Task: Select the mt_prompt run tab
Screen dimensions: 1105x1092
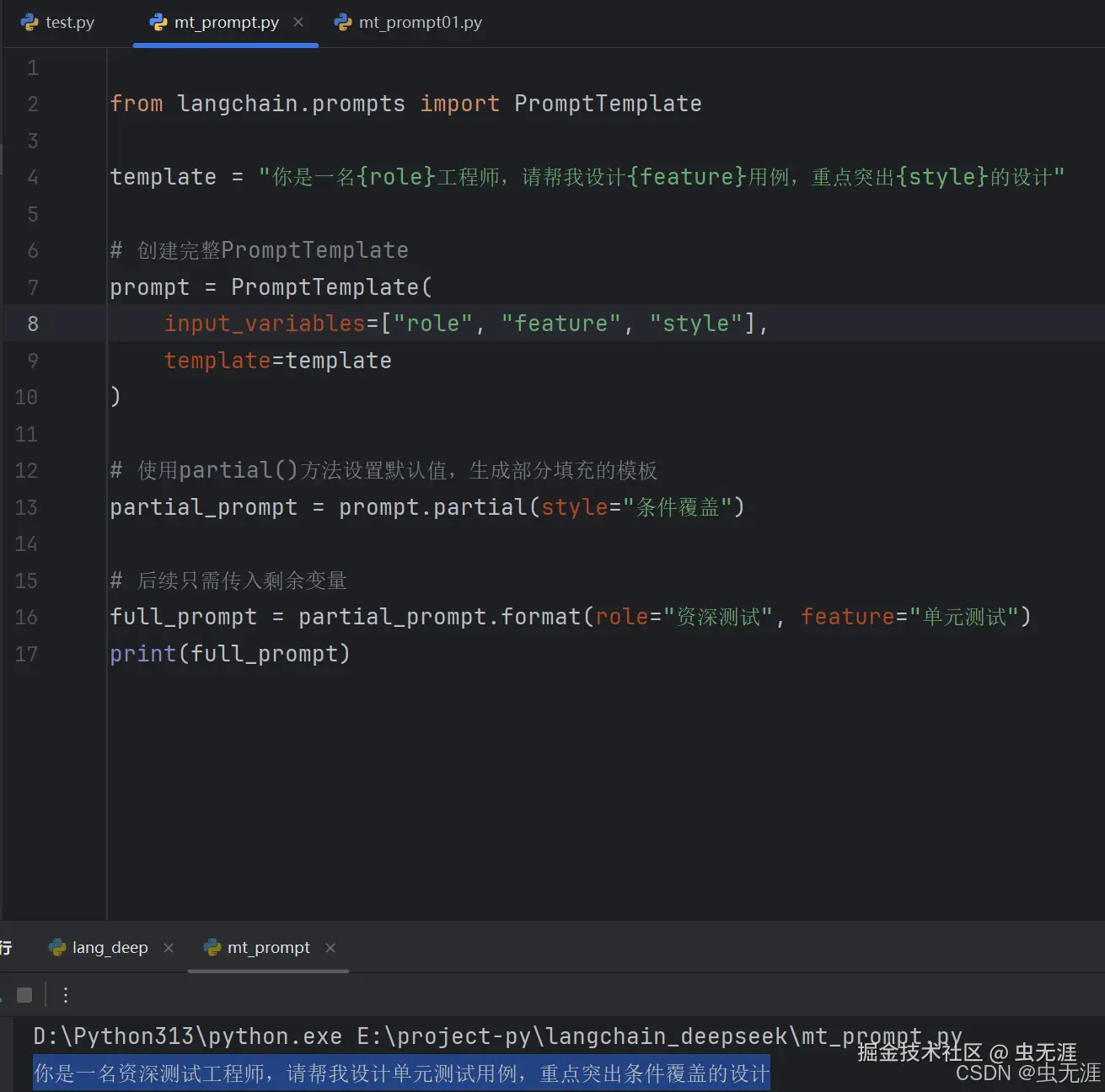Action: point(268,948)
